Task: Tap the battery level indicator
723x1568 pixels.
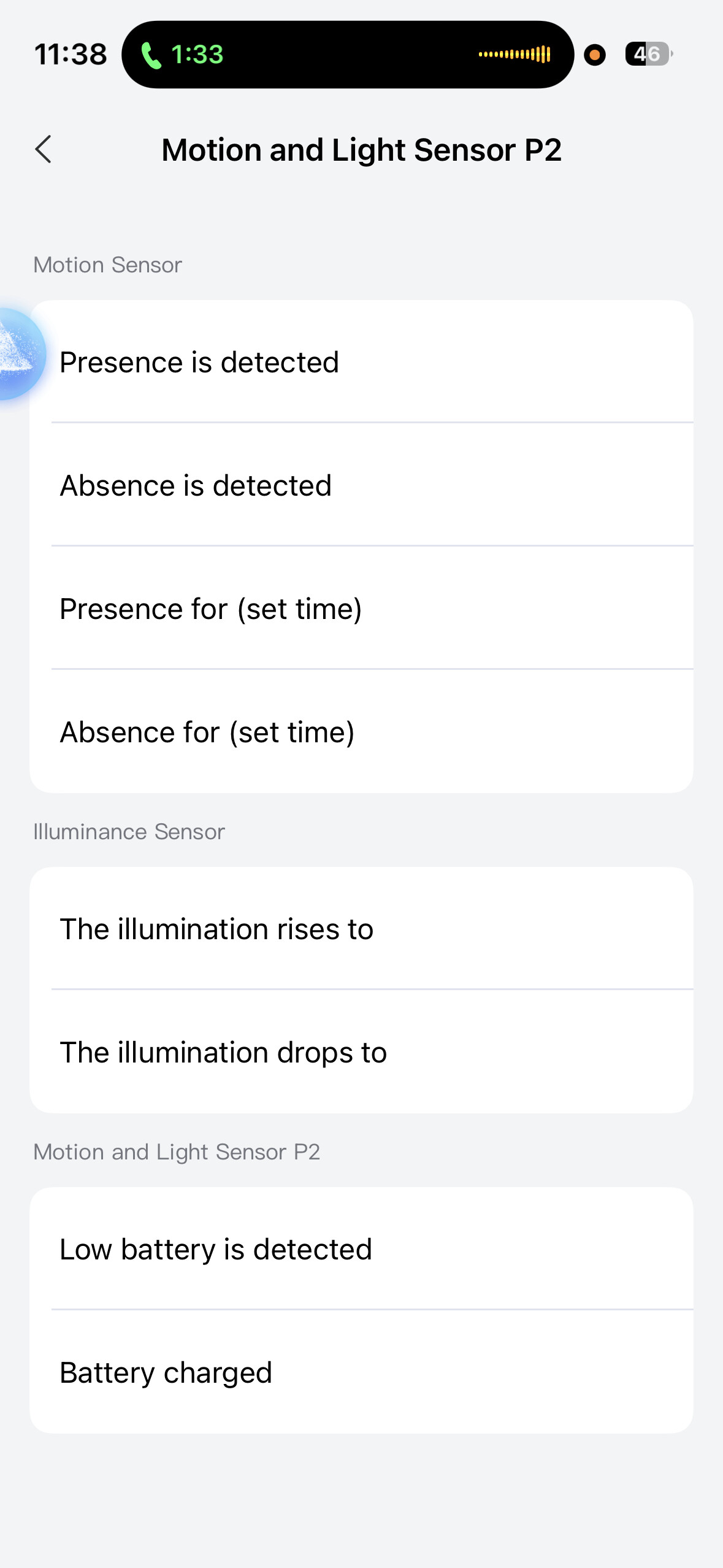Action: click(x=648, y=54)
